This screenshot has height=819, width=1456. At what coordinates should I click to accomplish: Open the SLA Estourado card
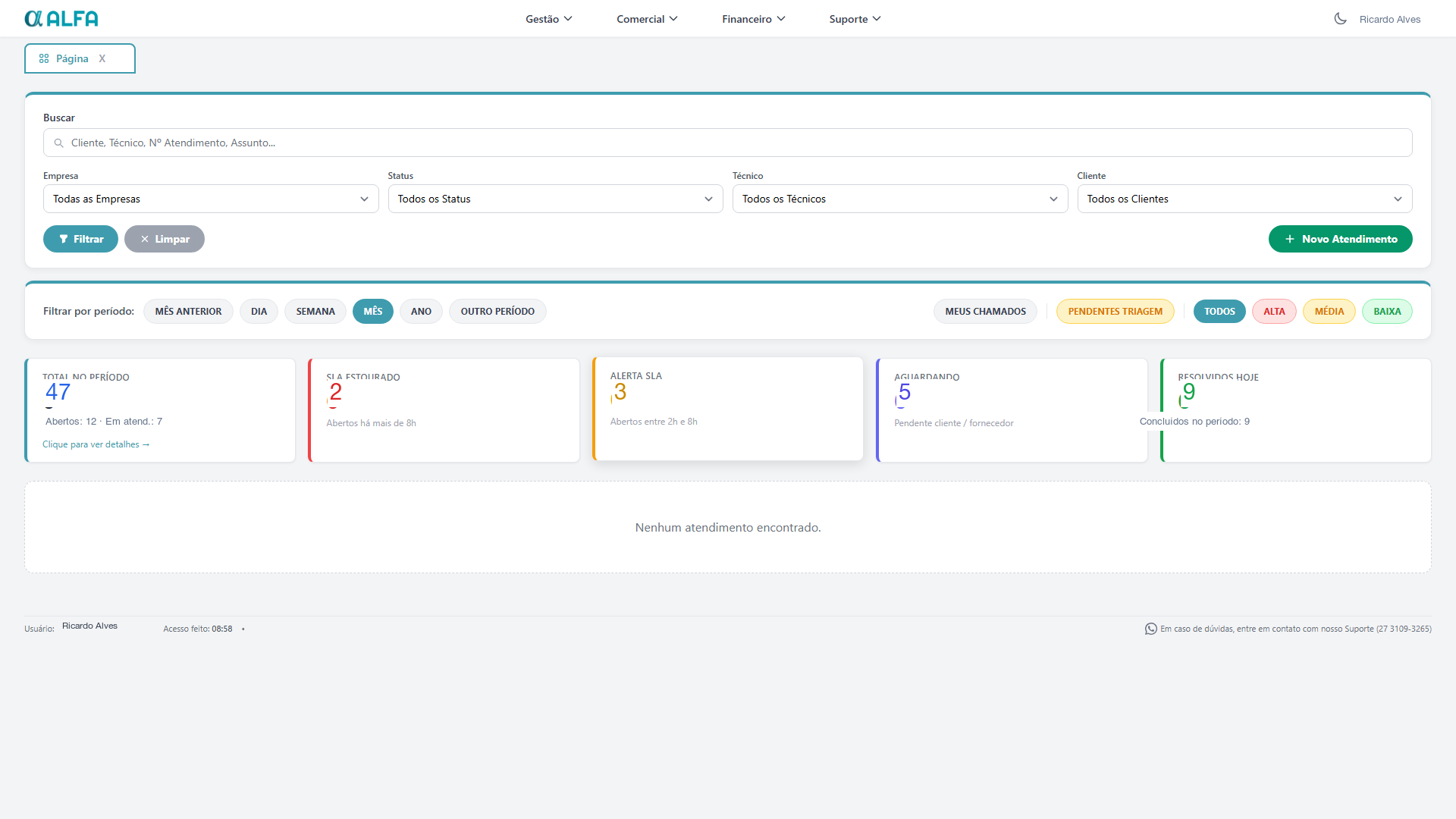444,410
